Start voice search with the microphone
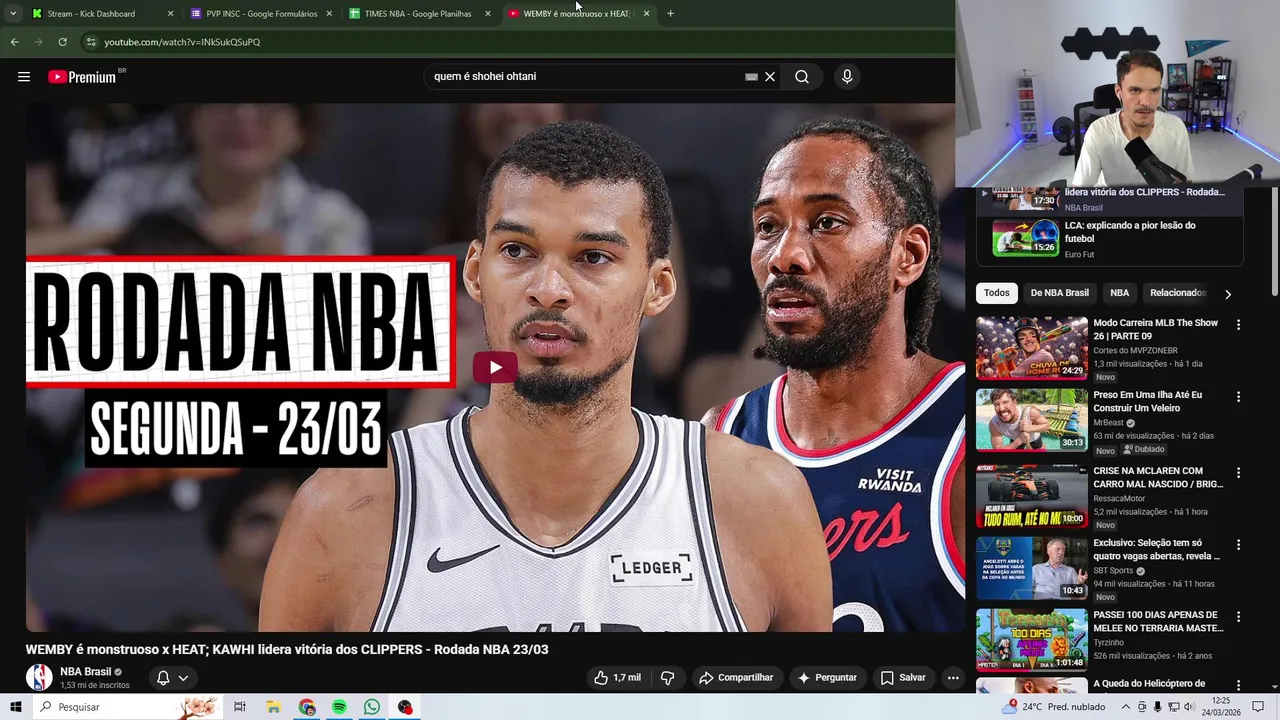Image resolution: width=1280 pixels, height=720 pixels. click(847, 76)
